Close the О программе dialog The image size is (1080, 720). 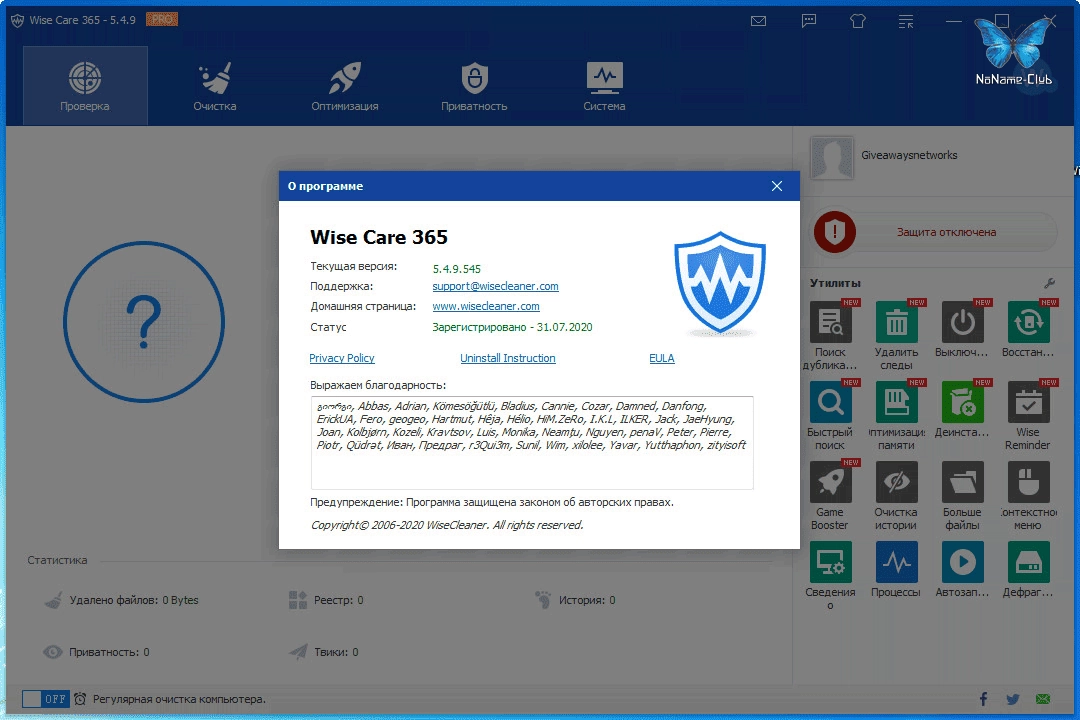point(777,186)
